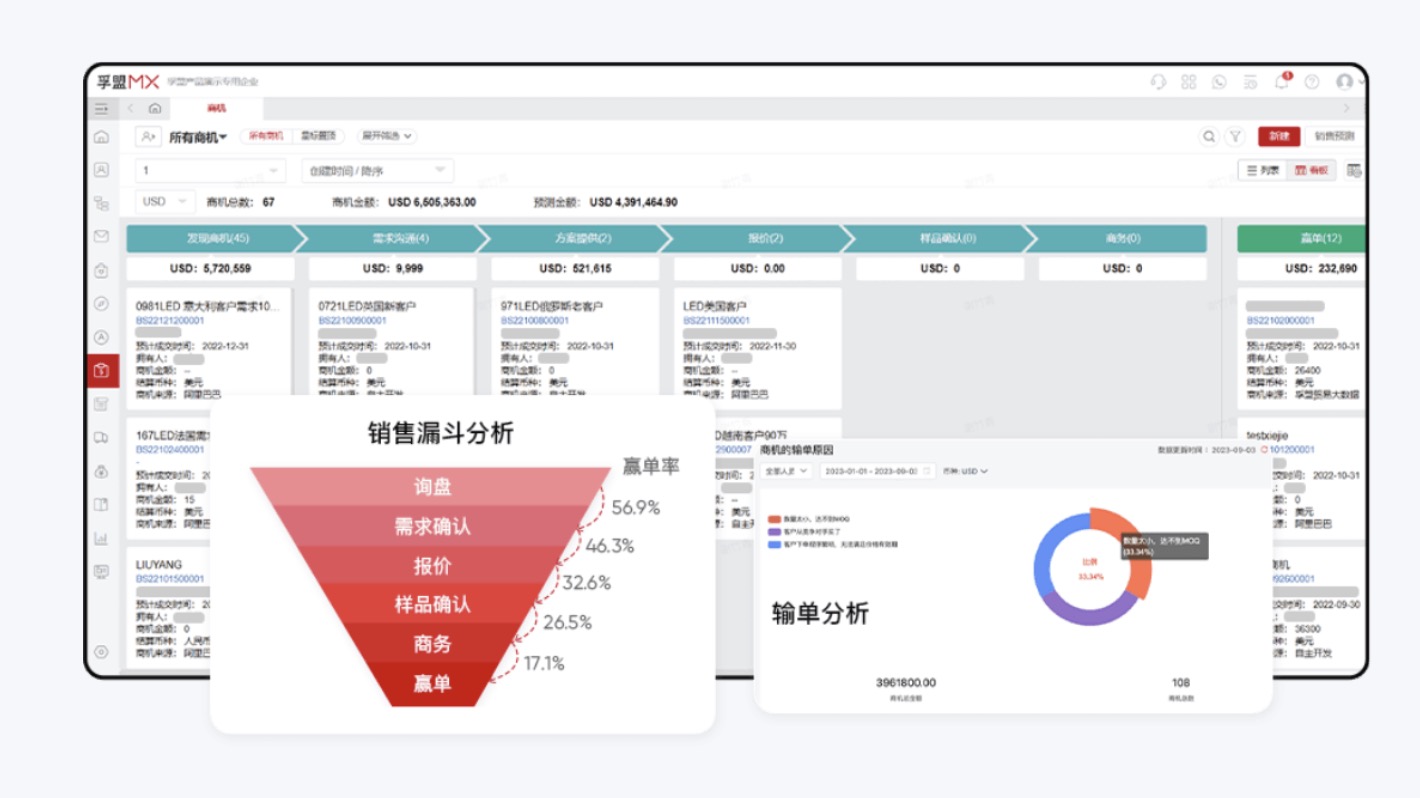
Task: Open the WhatsApp icon in the top bar
Action: click(x=1218, y=82)
